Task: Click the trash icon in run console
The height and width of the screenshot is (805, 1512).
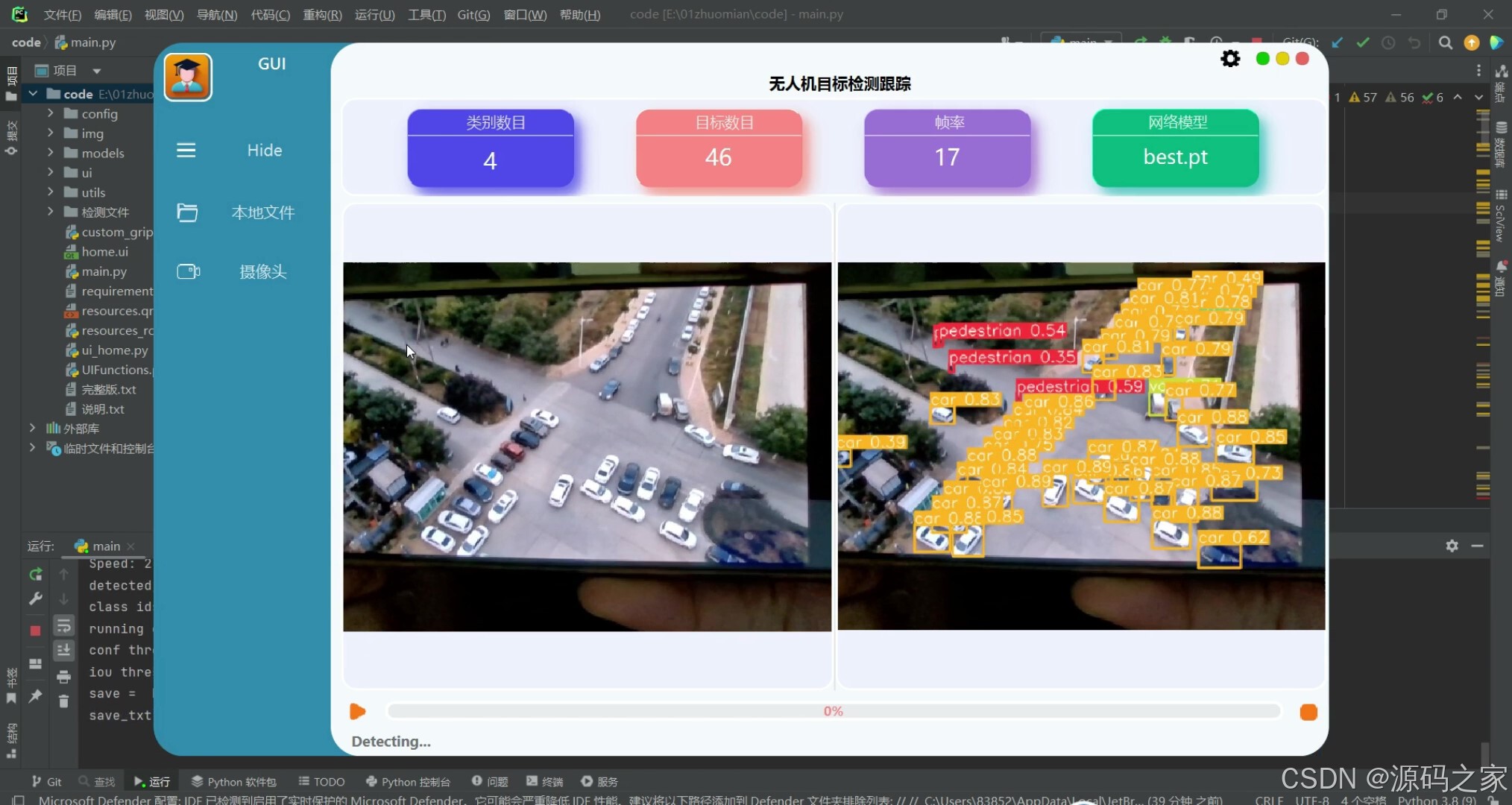Action: click(64, 701)
